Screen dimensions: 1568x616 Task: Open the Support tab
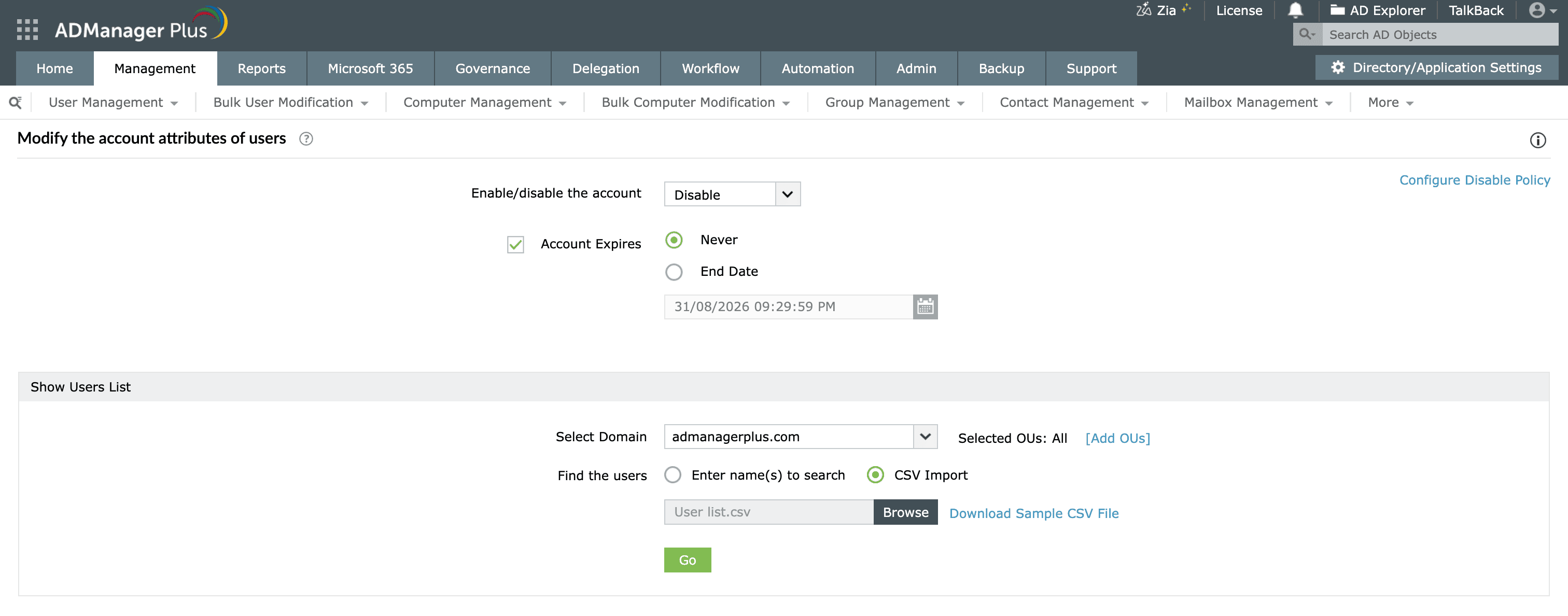1091,68
